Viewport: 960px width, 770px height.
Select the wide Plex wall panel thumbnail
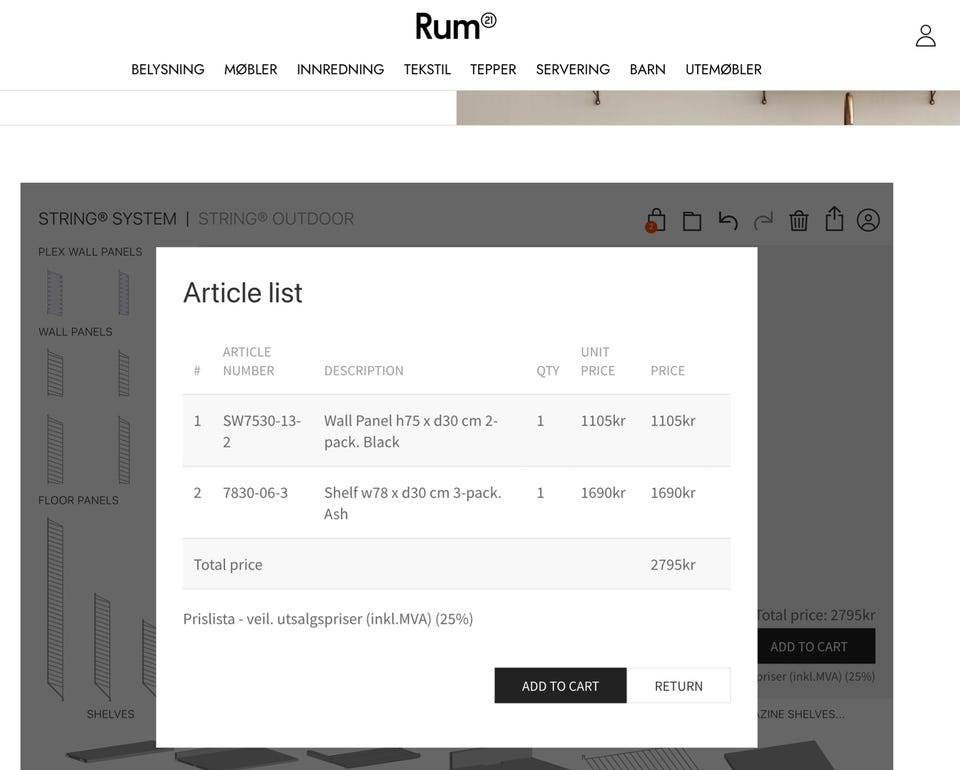coord(55,293)
